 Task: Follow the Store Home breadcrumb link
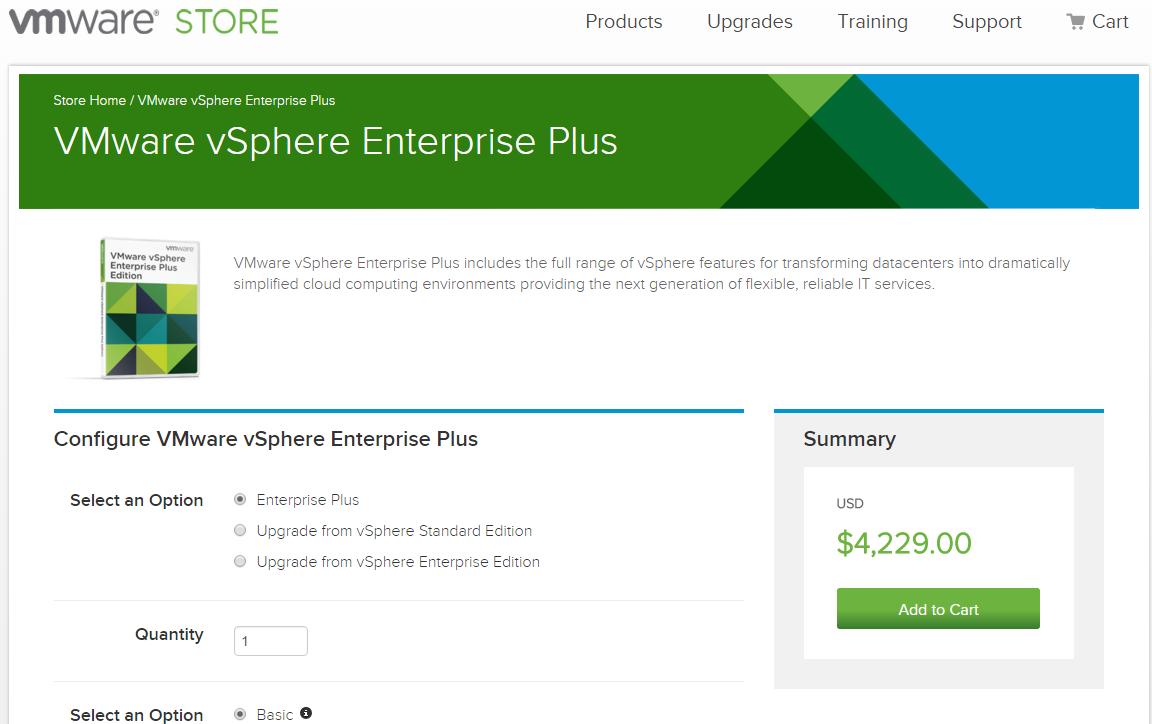[90, 100]
